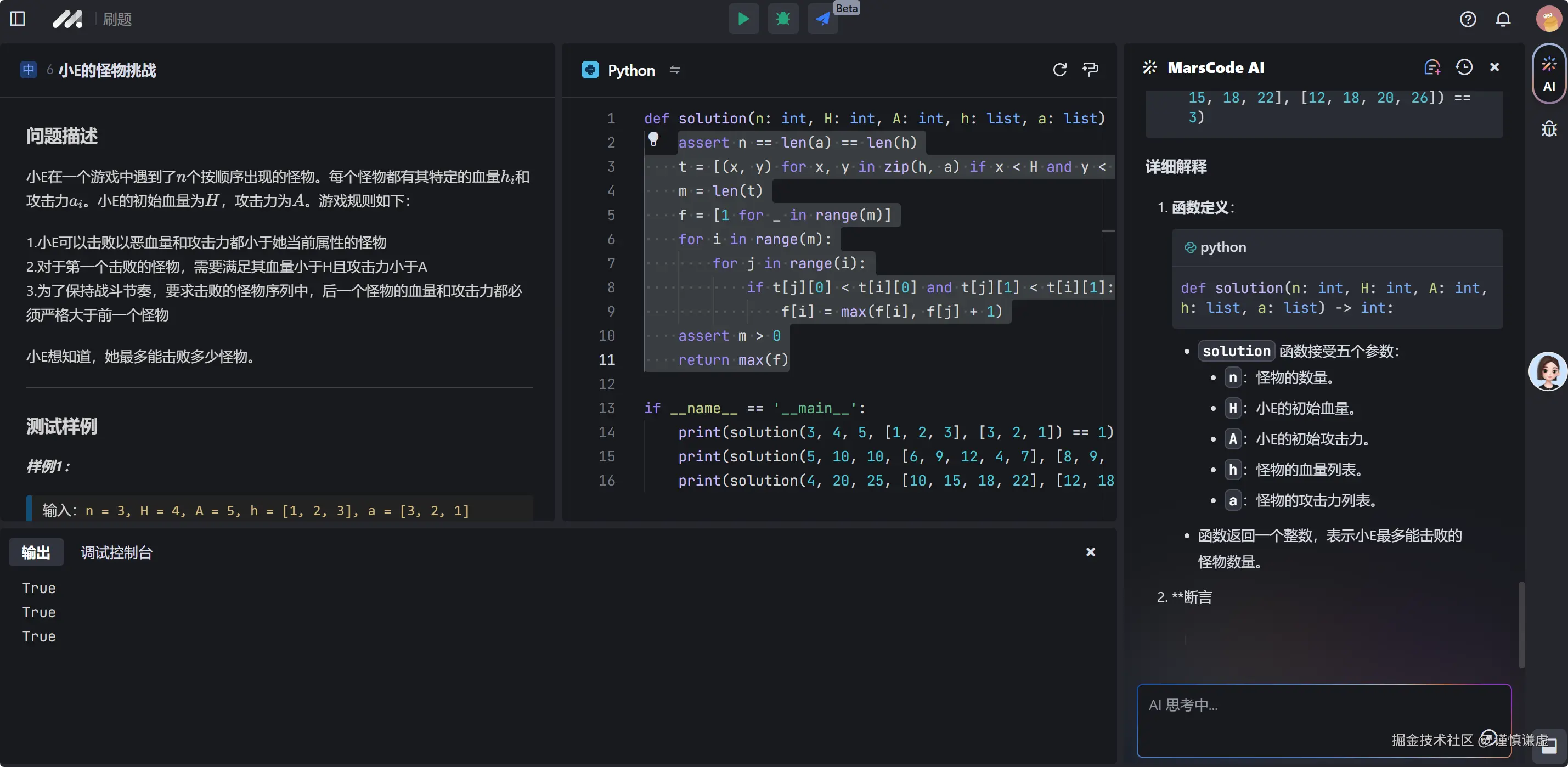Image resolution: width=1568 pixels, height=767 pixels.
Task: Click the lightbulb quick-fix icon on line 2
Action: tap(653, 139)
